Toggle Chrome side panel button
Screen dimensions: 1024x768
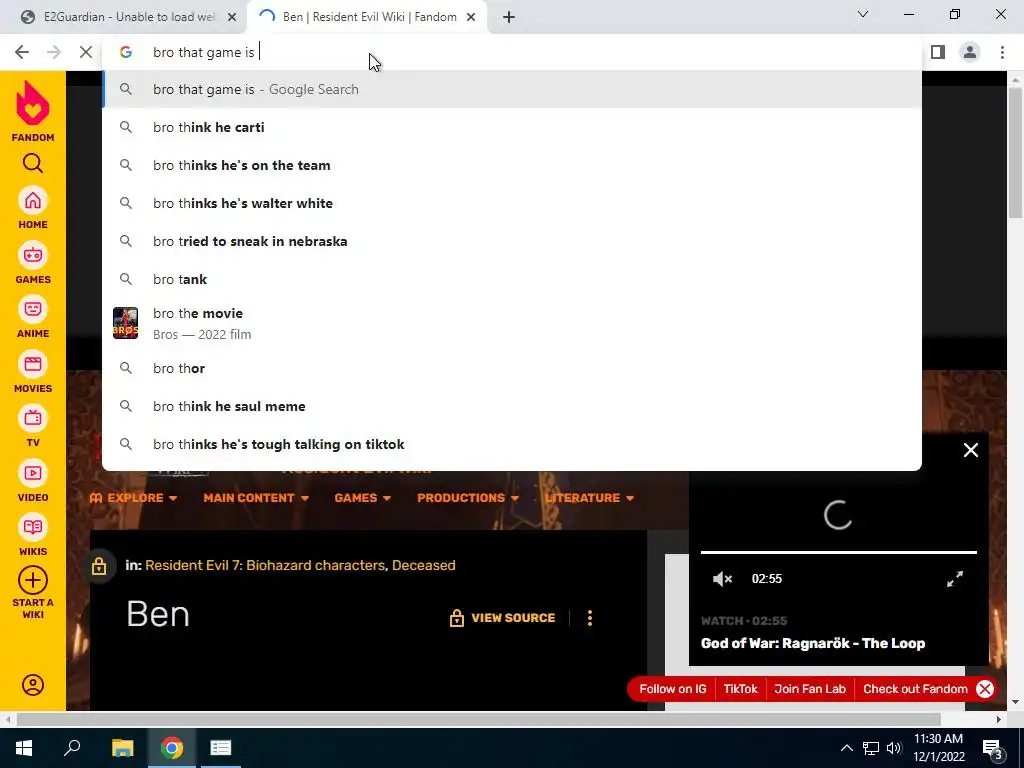(x=938, y=52)
